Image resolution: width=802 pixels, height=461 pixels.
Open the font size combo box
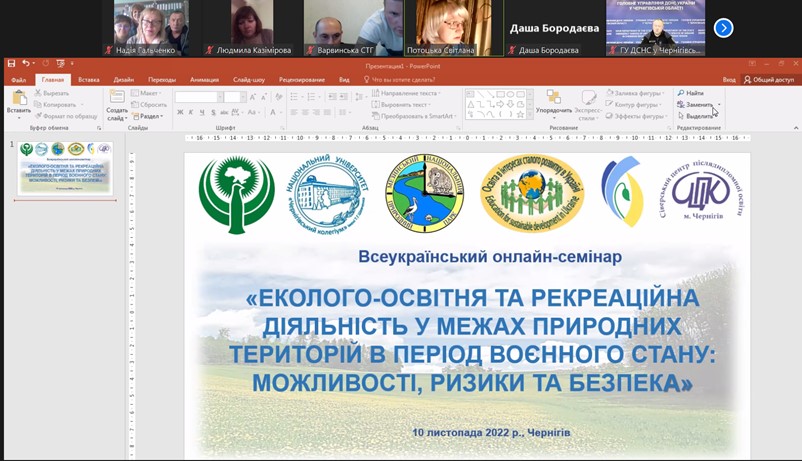pyautogui.click(x=235, y=97)
